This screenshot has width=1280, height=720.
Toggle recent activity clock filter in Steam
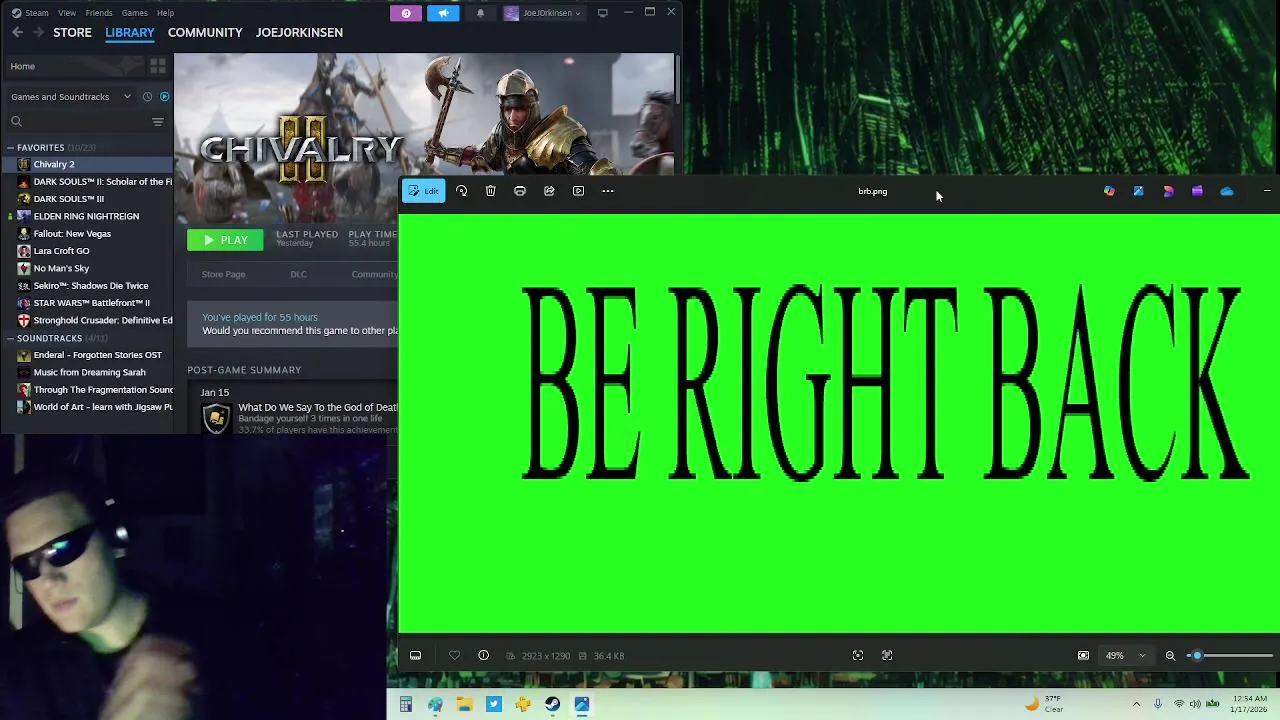[x=147, y=97]
